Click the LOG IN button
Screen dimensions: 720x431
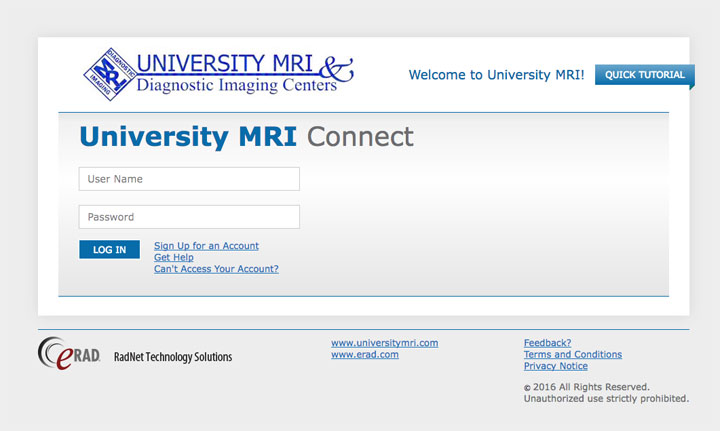coord(109,250)
